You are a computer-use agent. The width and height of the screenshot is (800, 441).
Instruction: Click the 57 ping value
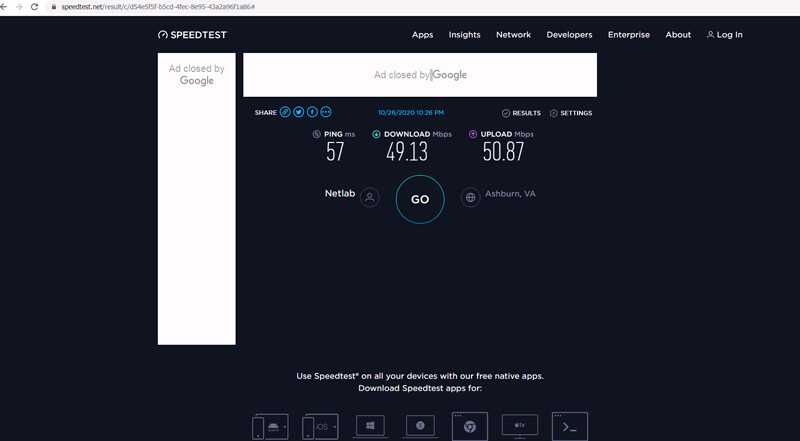(x=335, y=152)
